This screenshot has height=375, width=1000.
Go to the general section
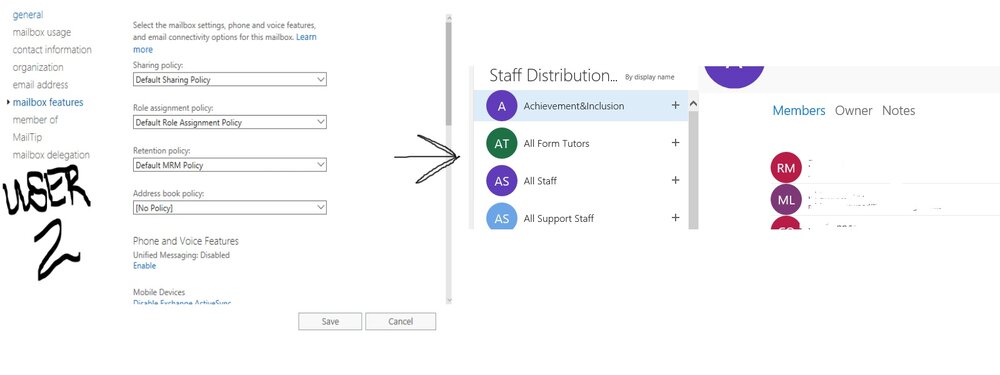[x=28, y=15]
